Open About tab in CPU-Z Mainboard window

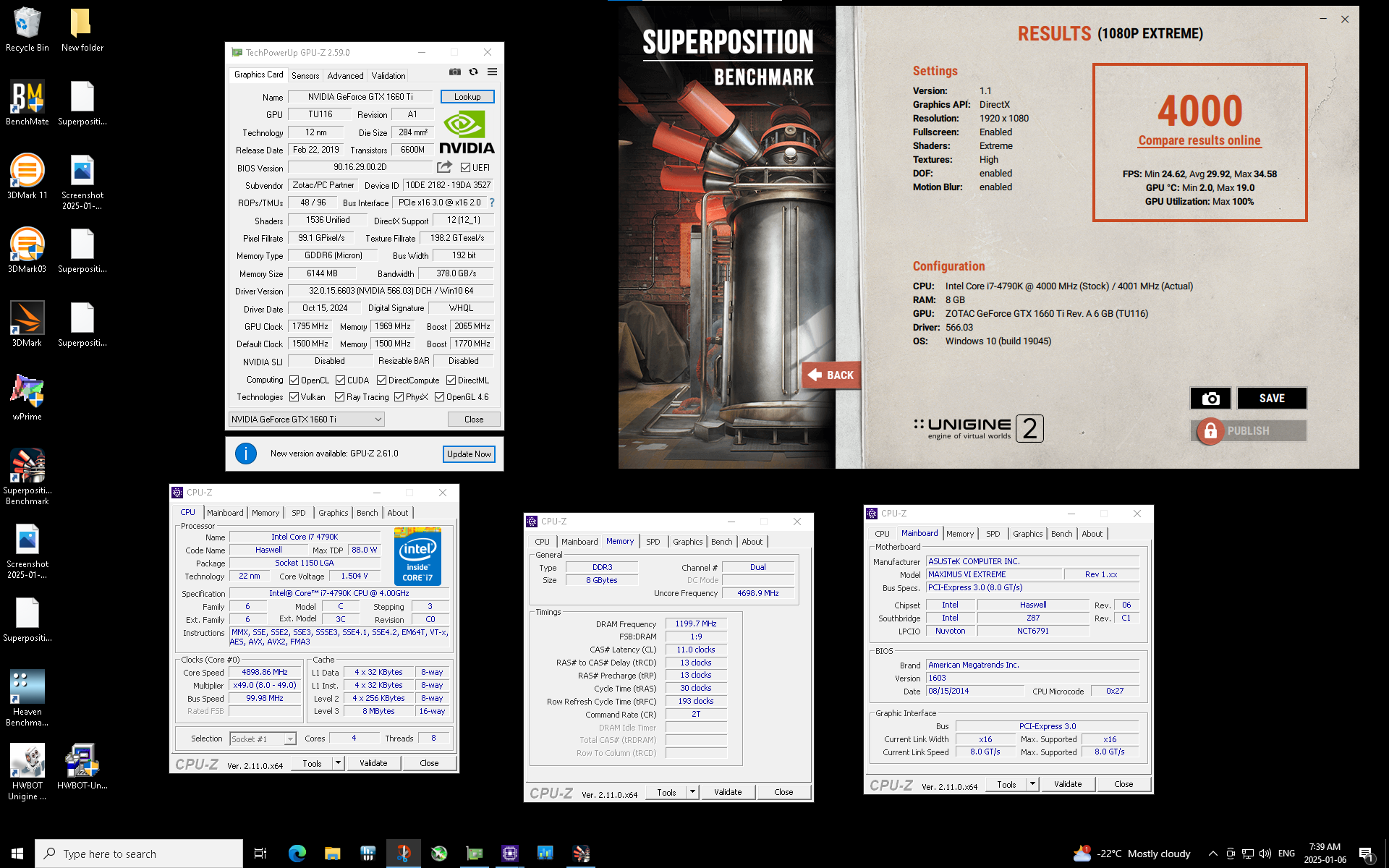click(1092, 534)
